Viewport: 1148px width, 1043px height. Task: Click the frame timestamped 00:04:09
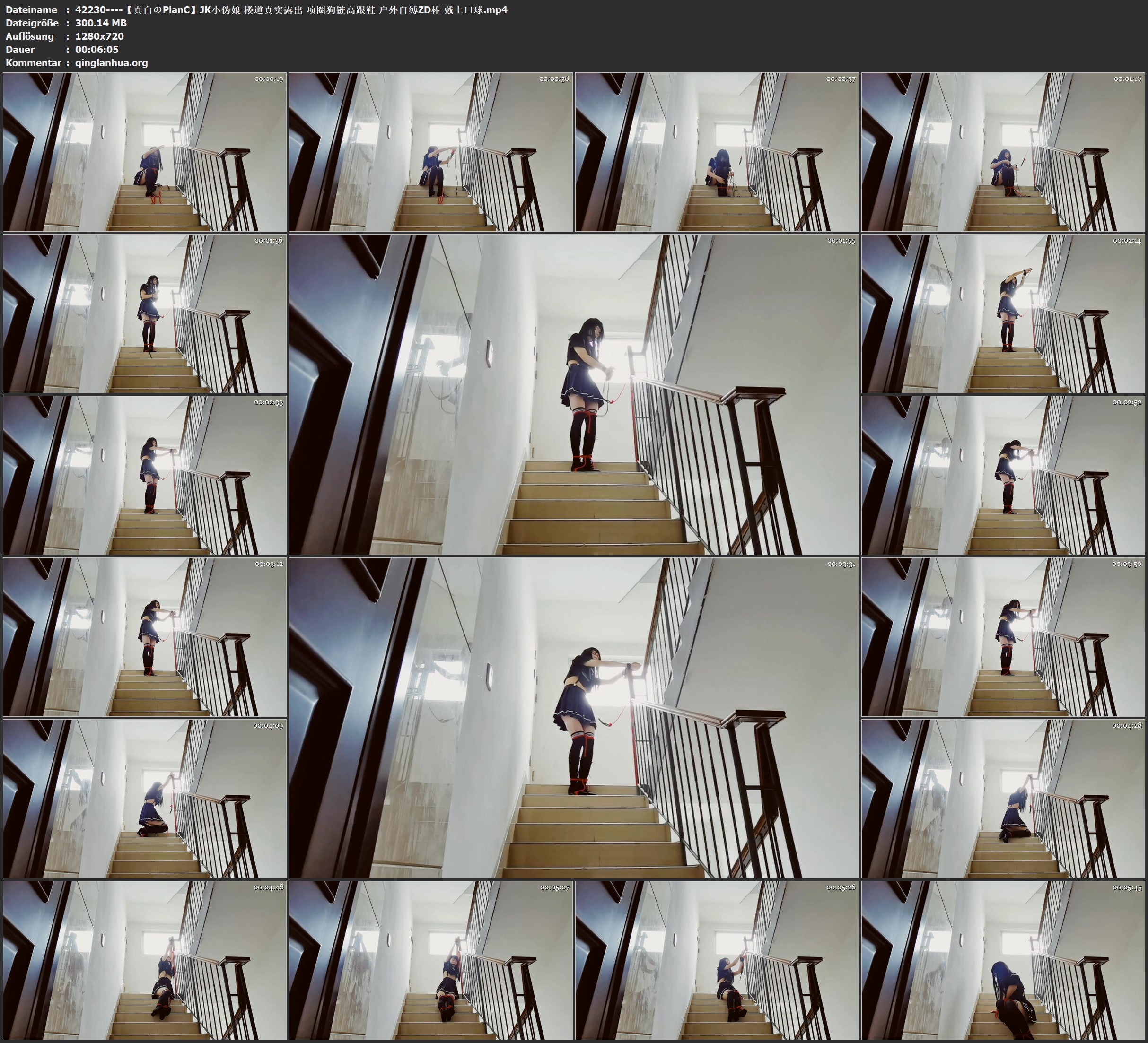click(145, 799)
